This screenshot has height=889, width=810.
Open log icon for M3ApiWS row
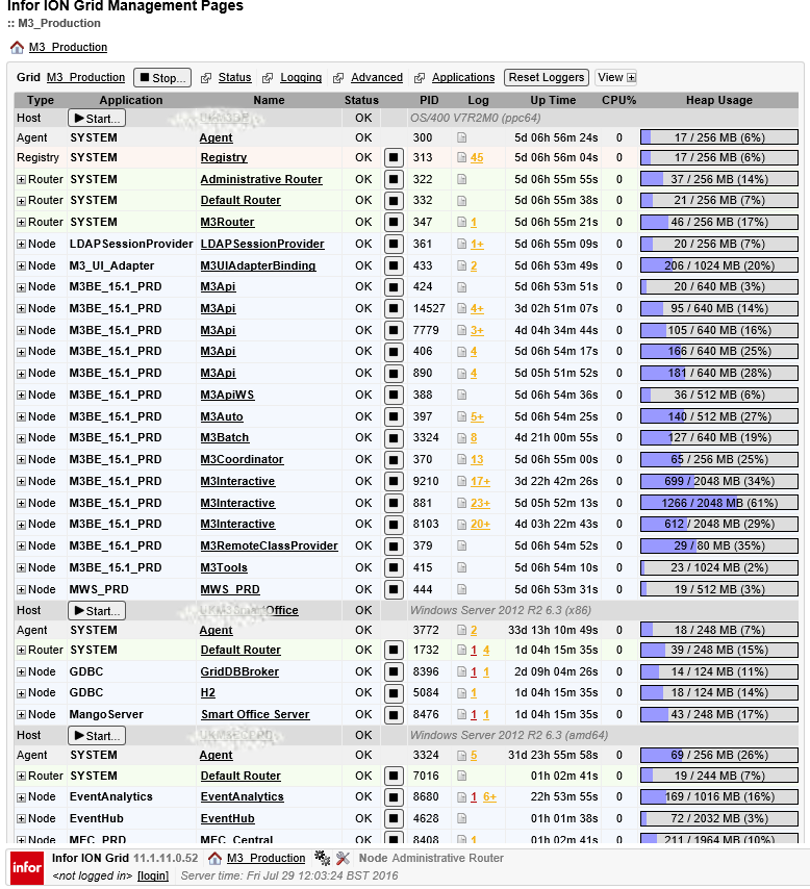click(462, 395)
